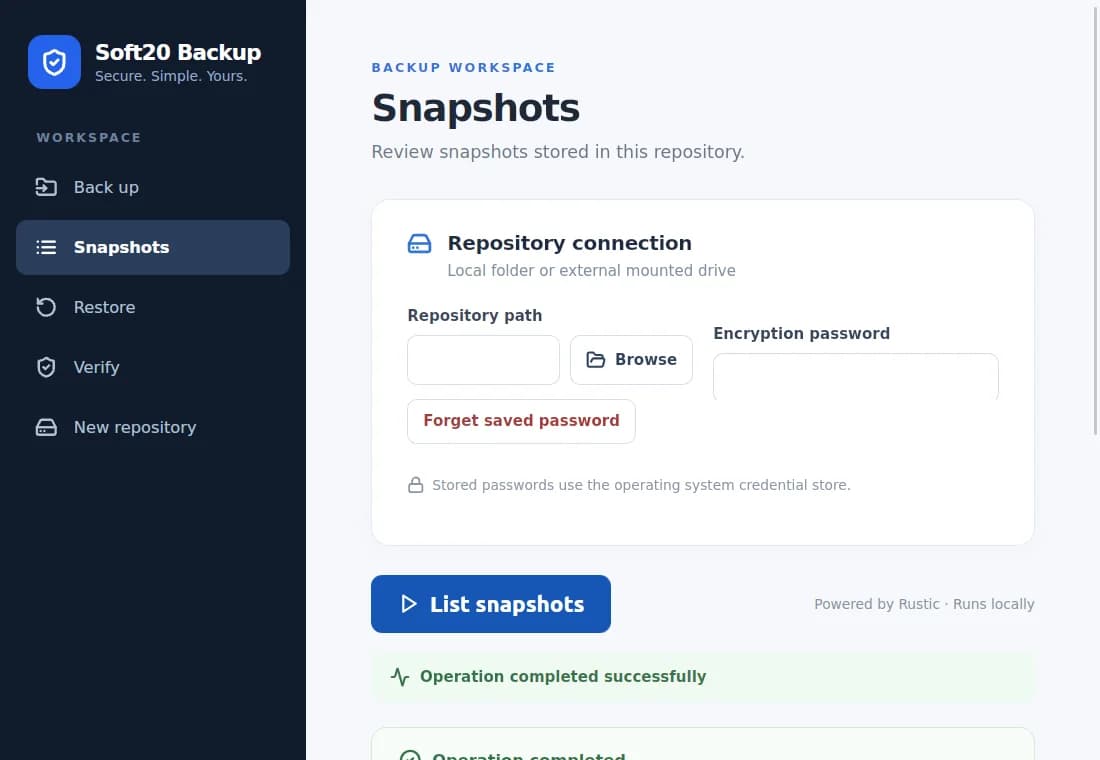Click the Snapshots list icon in sidebar
The image size is (1100, 760).
[x=46, y=247]
